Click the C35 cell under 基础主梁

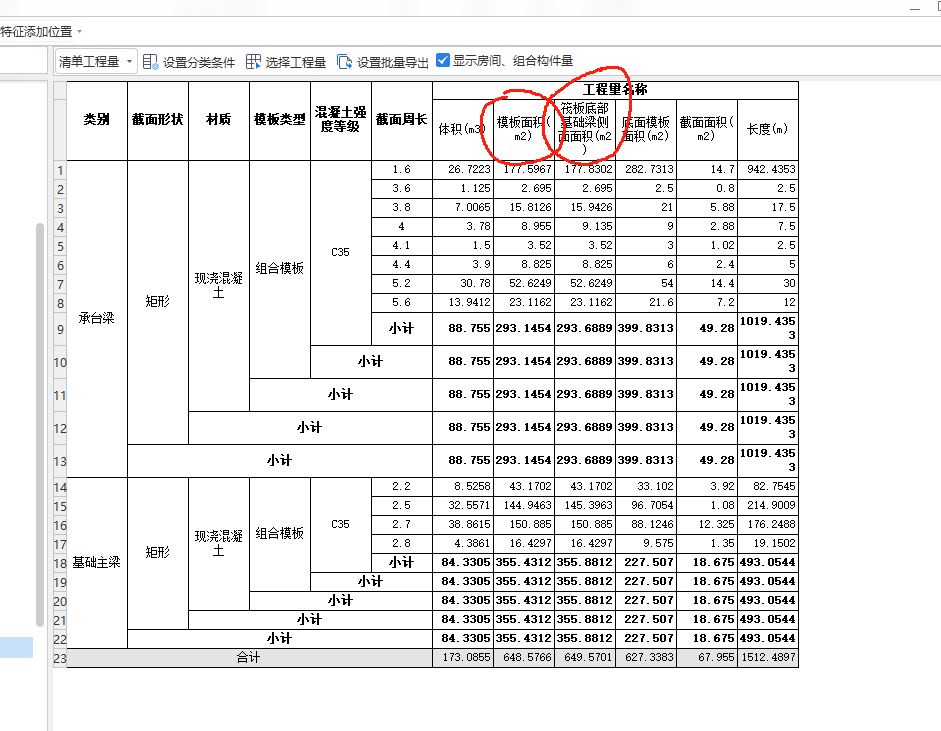point(340,525)
